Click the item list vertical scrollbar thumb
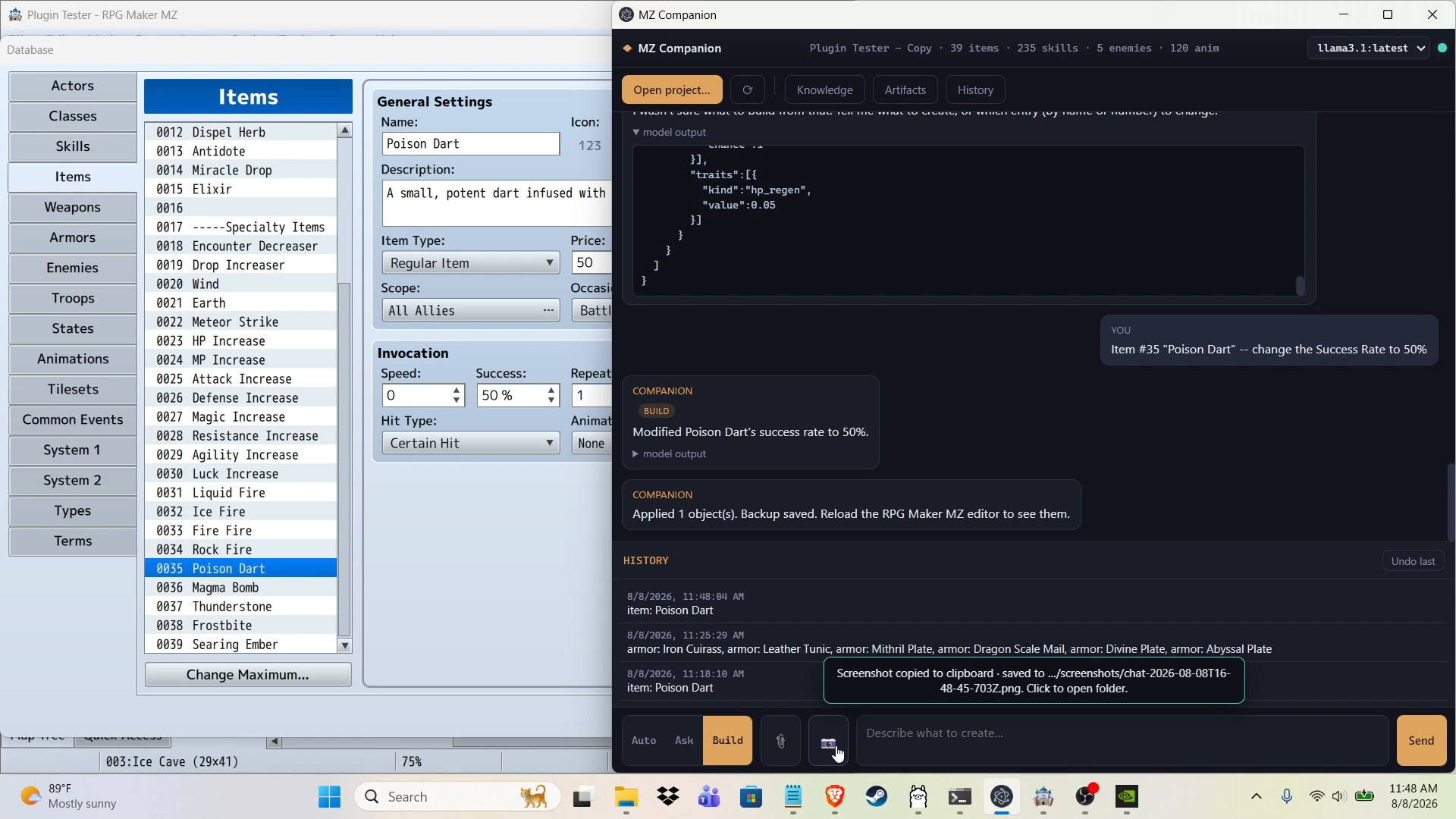The height and width of the screenshot is (819, 1456). (x=344, y=459)
